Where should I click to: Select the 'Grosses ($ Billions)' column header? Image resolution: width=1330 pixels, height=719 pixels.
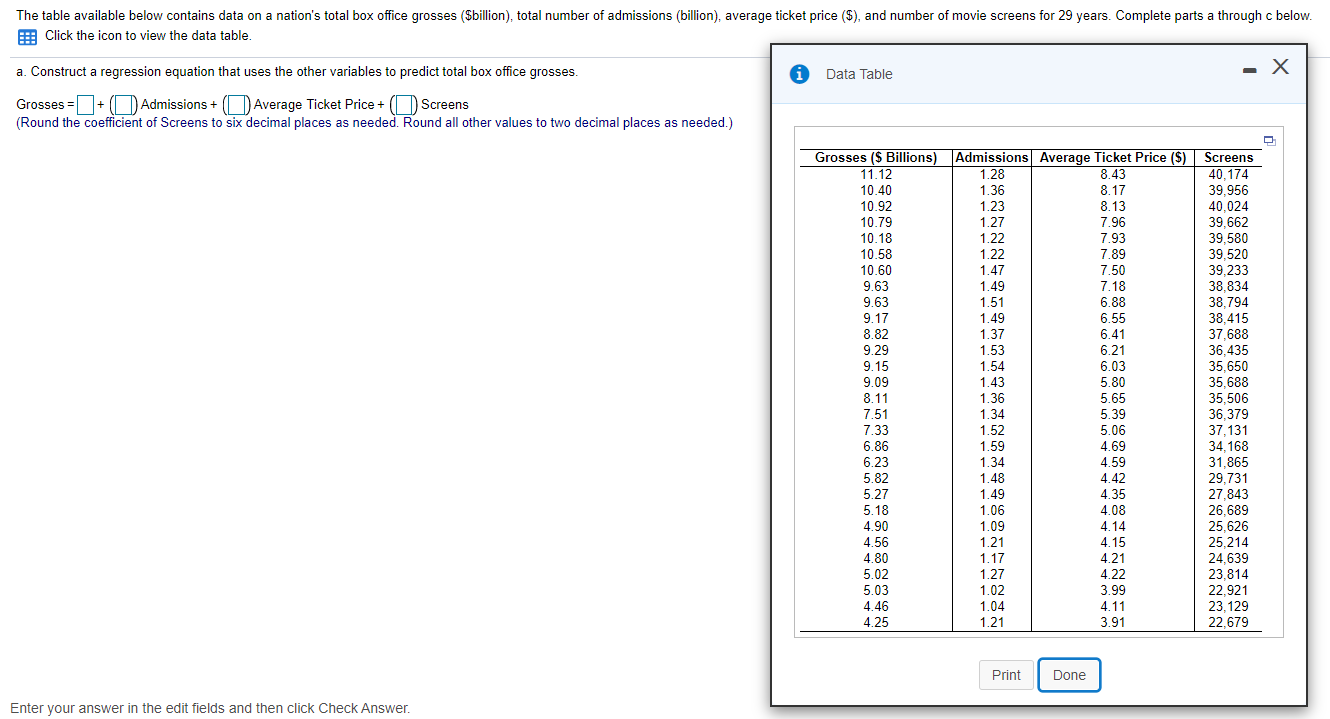(x=876, y=157)
